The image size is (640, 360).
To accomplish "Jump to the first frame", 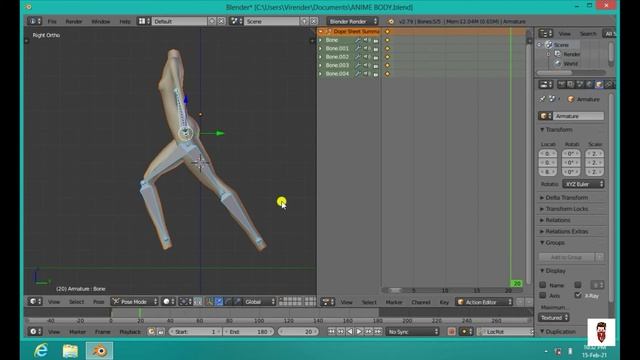I will pos(331,331).
